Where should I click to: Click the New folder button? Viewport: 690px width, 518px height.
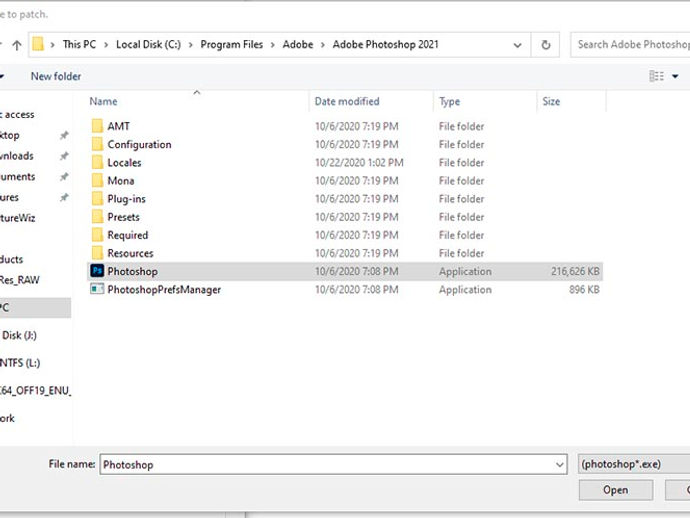tap(56, 76)
